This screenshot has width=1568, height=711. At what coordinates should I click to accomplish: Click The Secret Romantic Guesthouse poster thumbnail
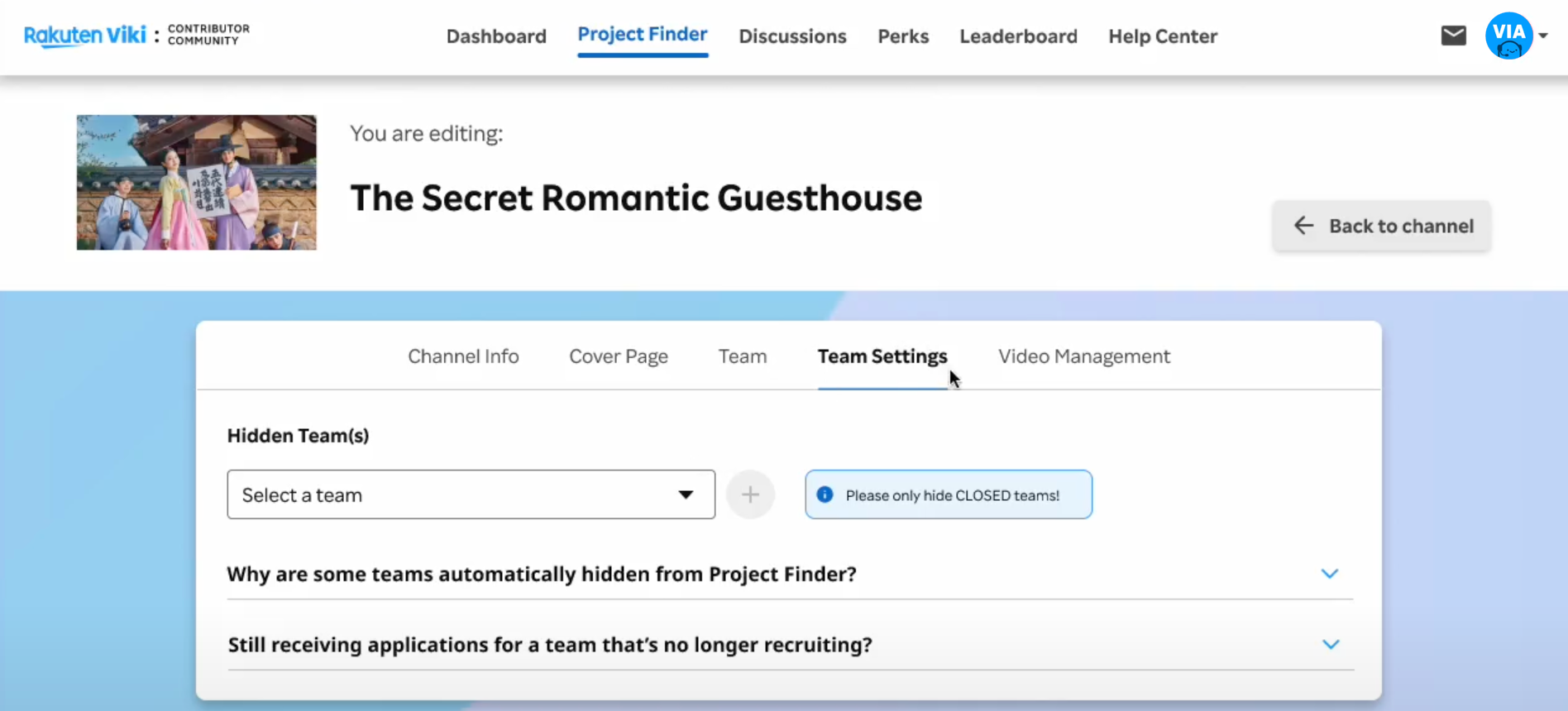(196, 182)
